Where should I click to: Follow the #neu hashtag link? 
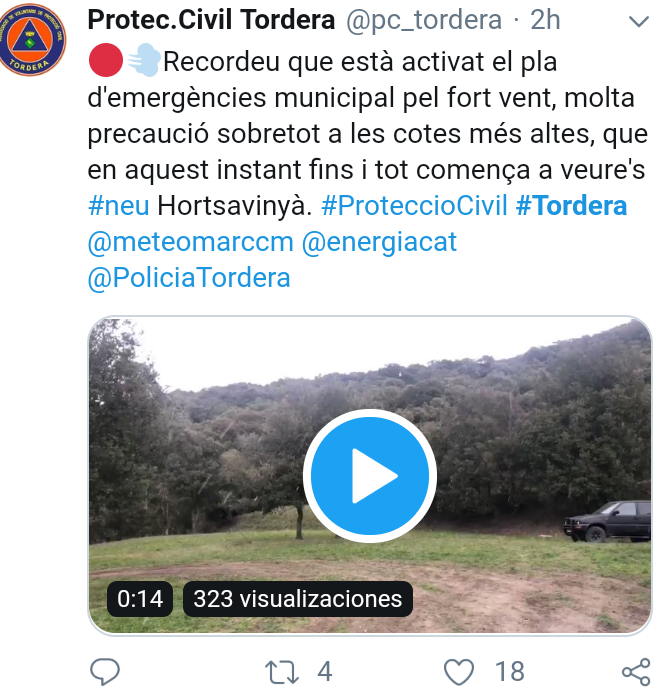(118, 206)
